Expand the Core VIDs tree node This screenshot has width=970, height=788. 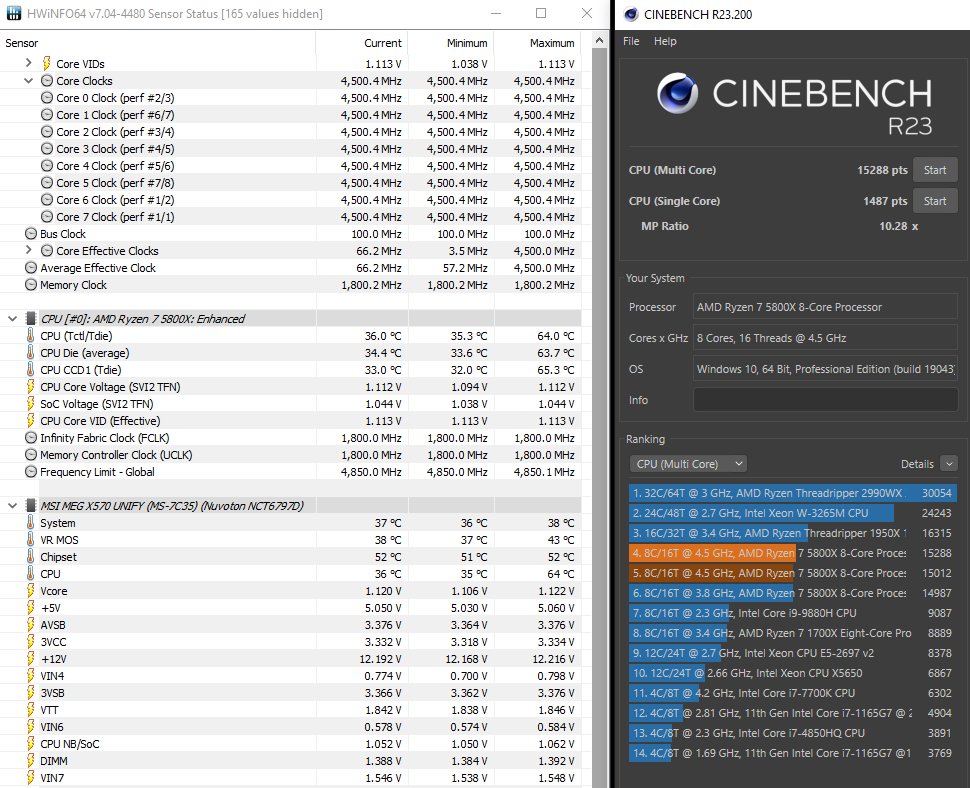pos(28,63)
